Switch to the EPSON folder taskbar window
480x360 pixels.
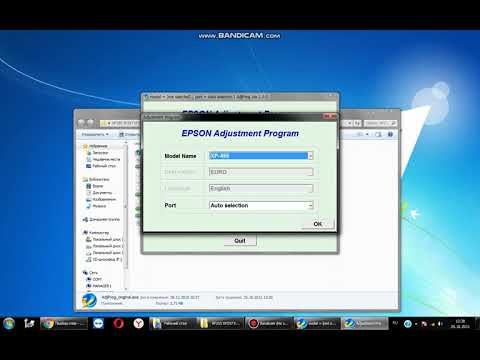pyautogui.click(x=220, y=323)
